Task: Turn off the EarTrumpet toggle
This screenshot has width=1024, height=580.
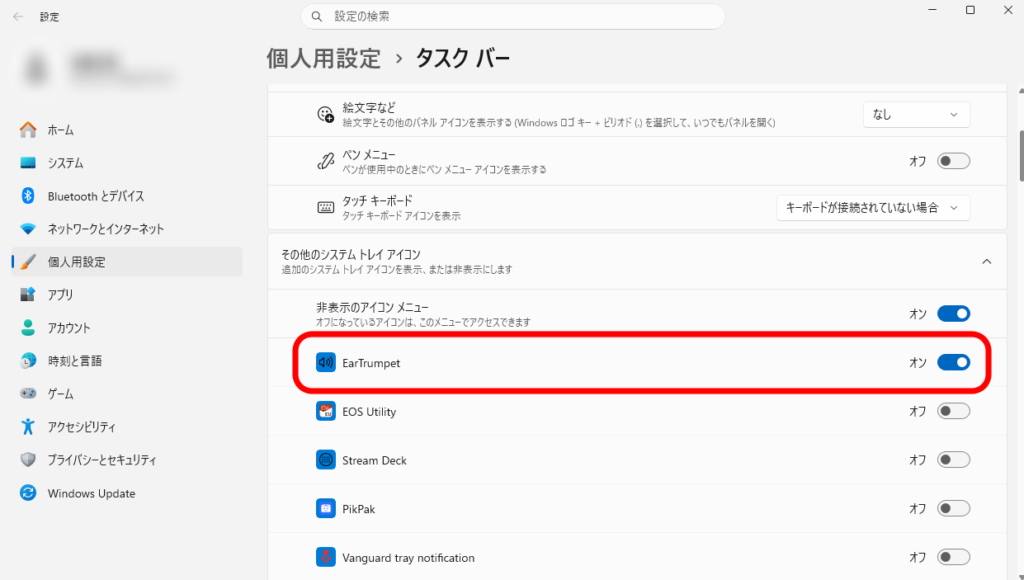Action: click(x=953, y=362)
